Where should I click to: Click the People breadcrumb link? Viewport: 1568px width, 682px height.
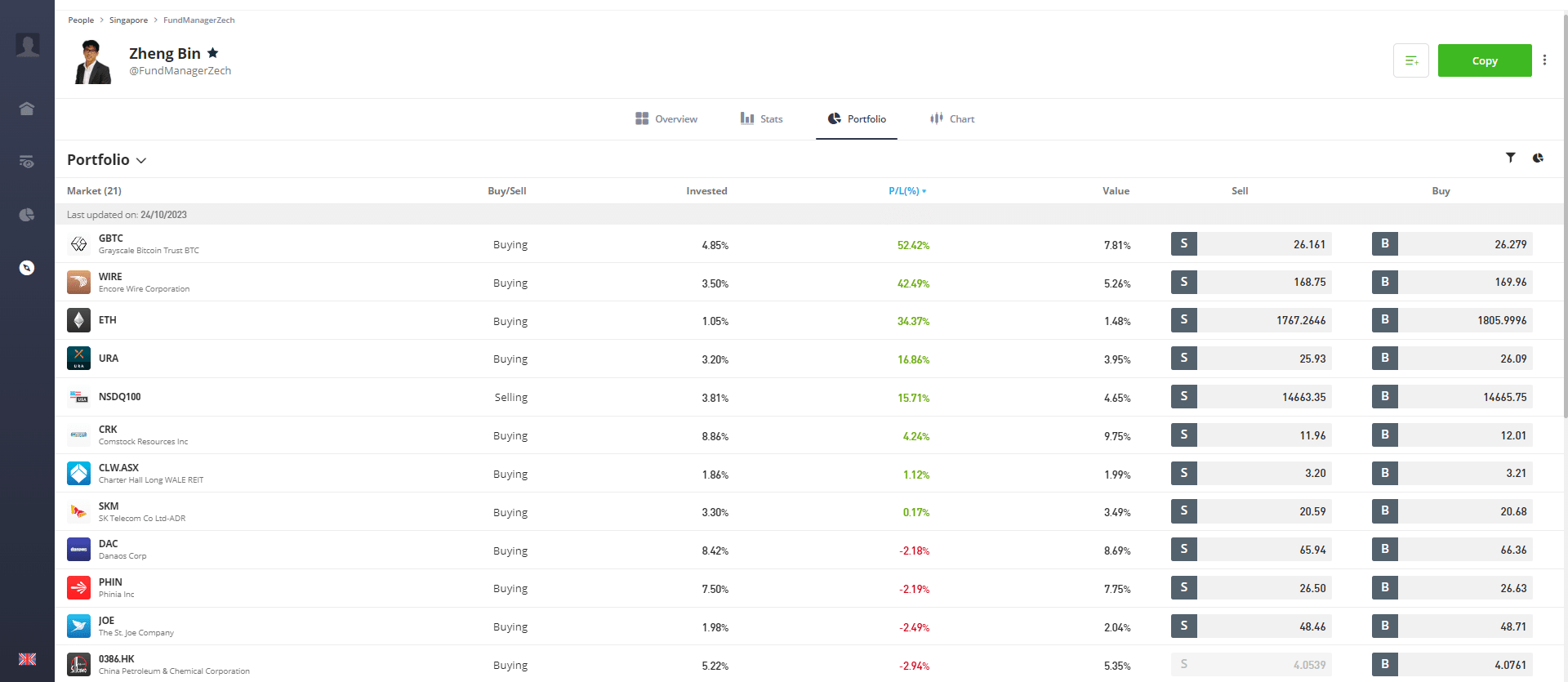point(81,20)
